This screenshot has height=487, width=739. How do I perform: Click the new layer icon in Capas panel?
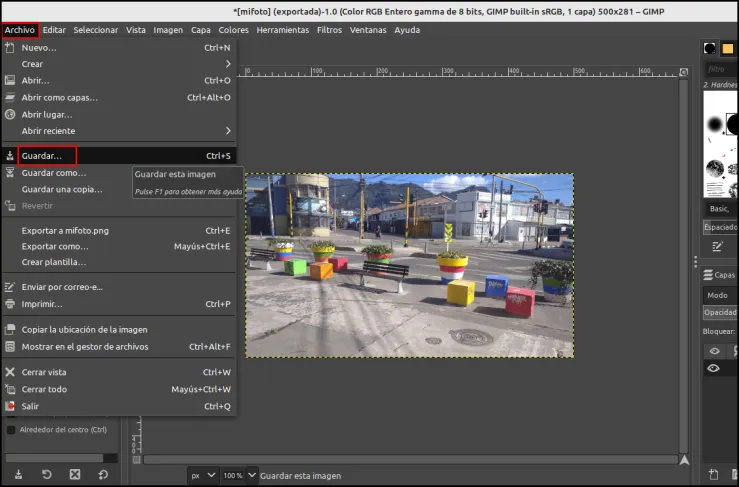pos(714,474)
